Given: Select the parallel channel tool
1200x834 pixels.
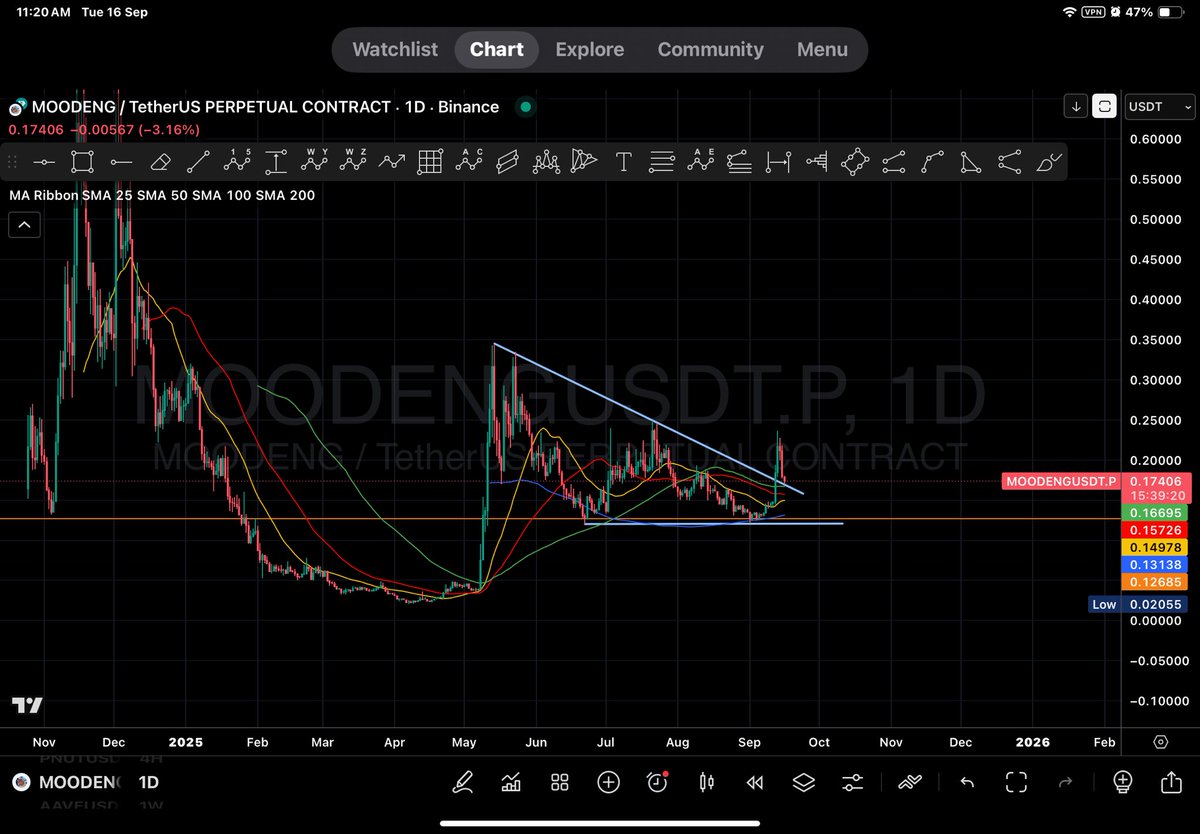Looking at the screenshot, I should click(507, 161).
